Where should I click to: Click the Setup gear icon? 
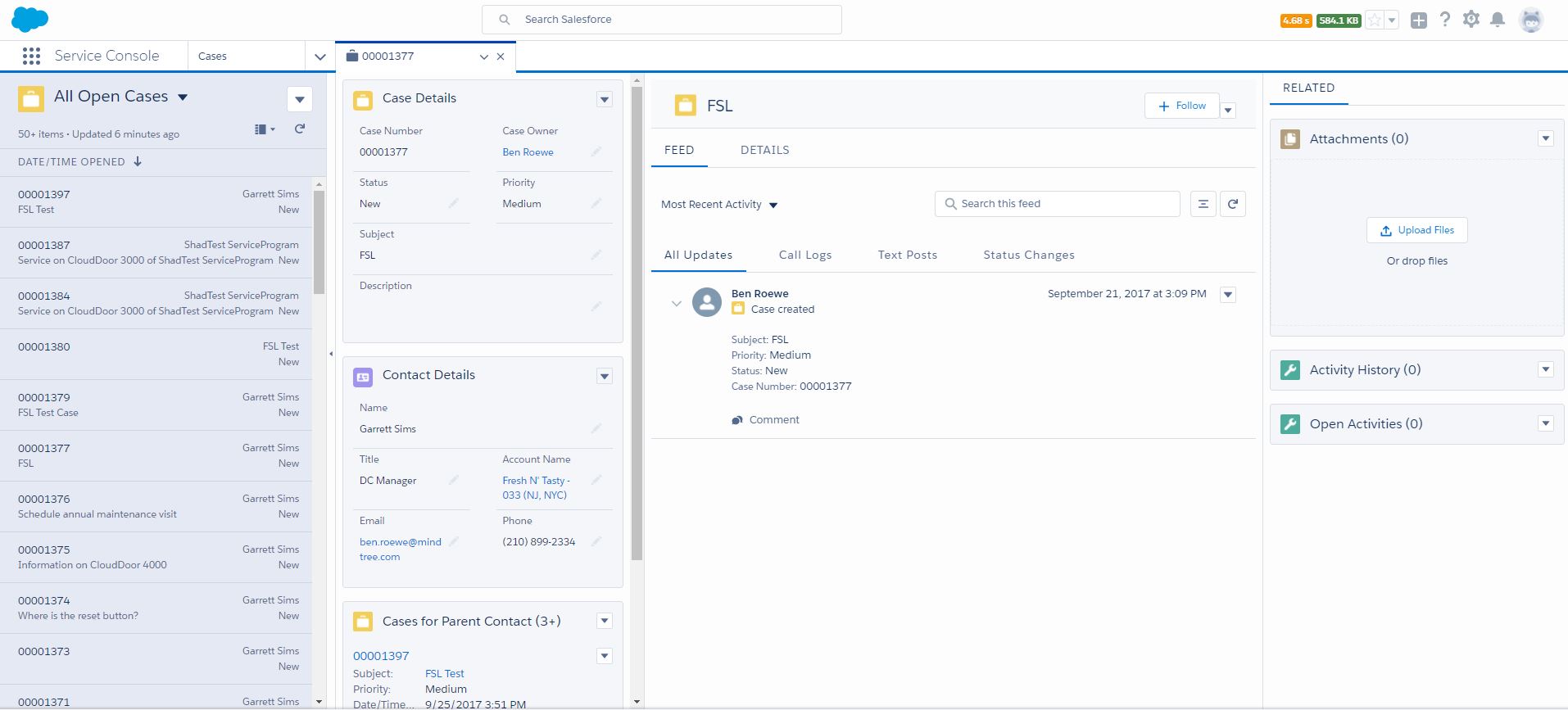(x=1471, y=20)
